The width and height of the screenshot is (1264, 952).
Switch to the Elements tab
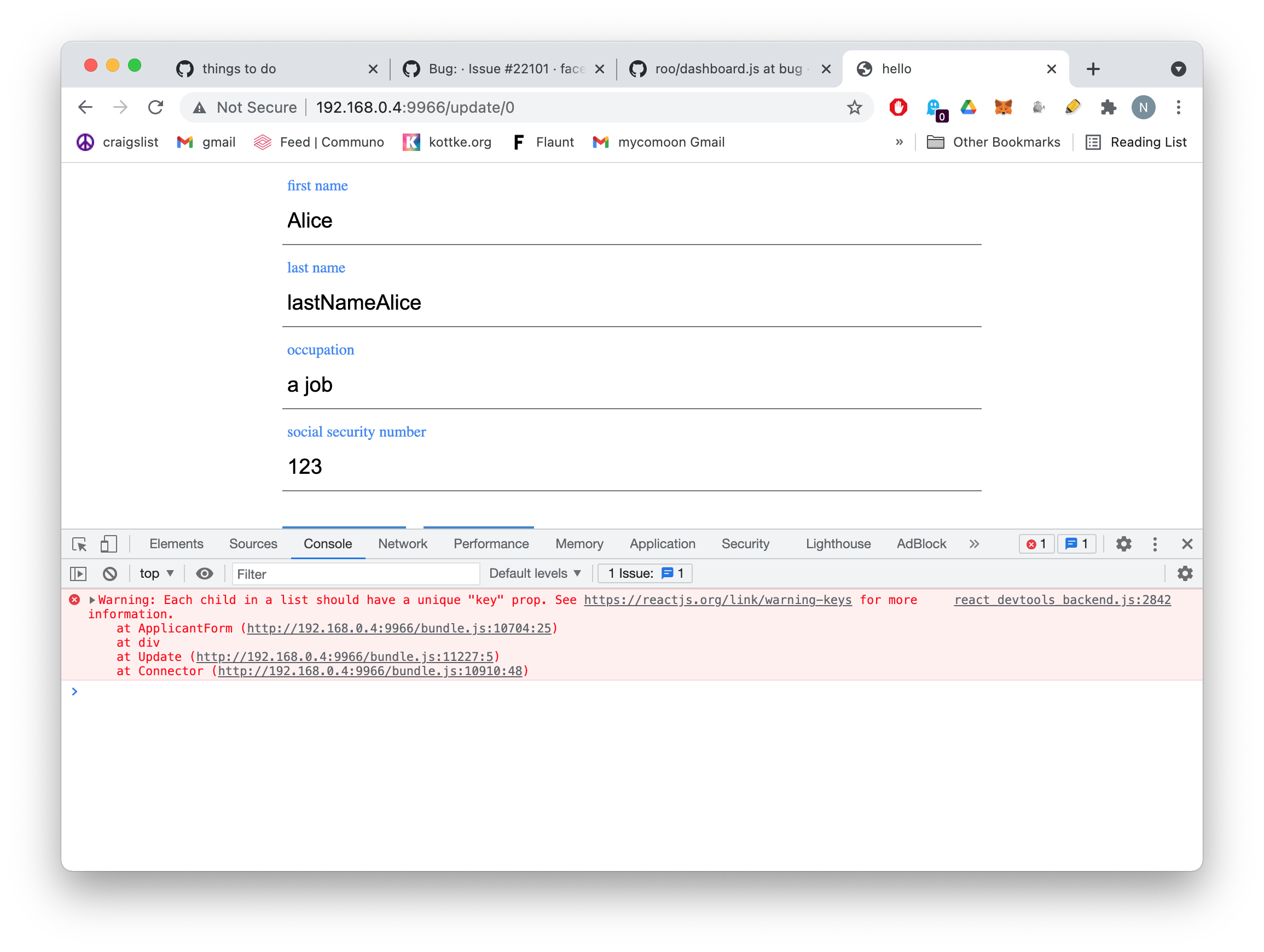point(176,544)
